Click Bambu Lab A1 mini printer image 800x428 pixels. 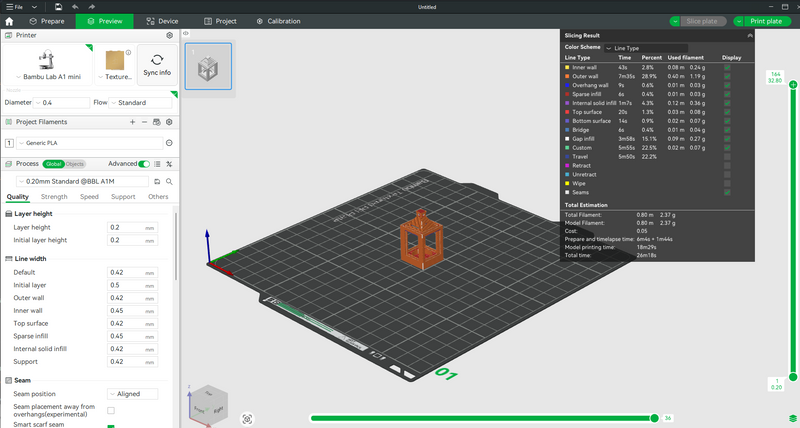[46, 60]
